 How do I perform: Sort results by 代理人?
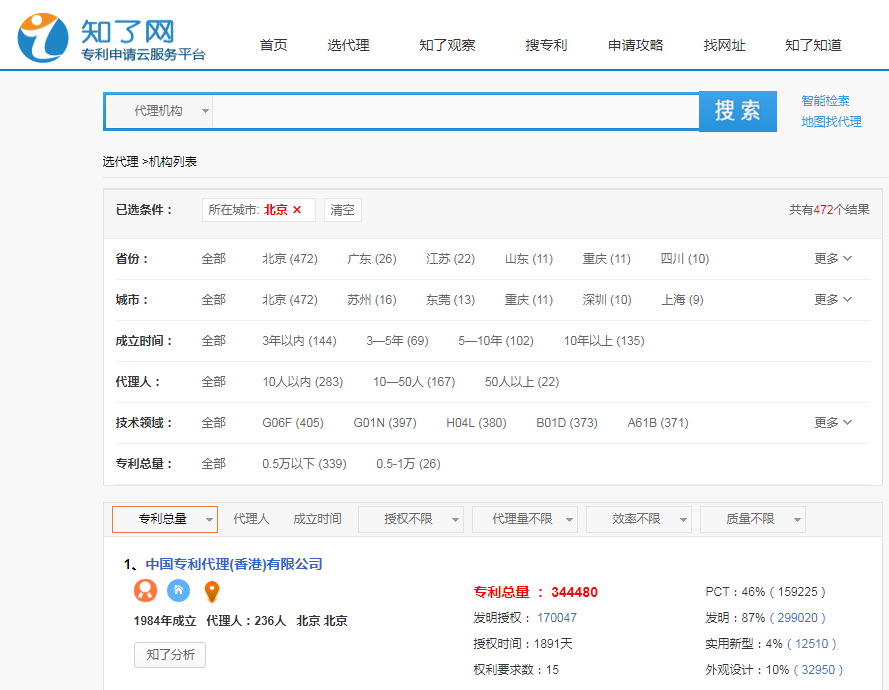point(251,519)
